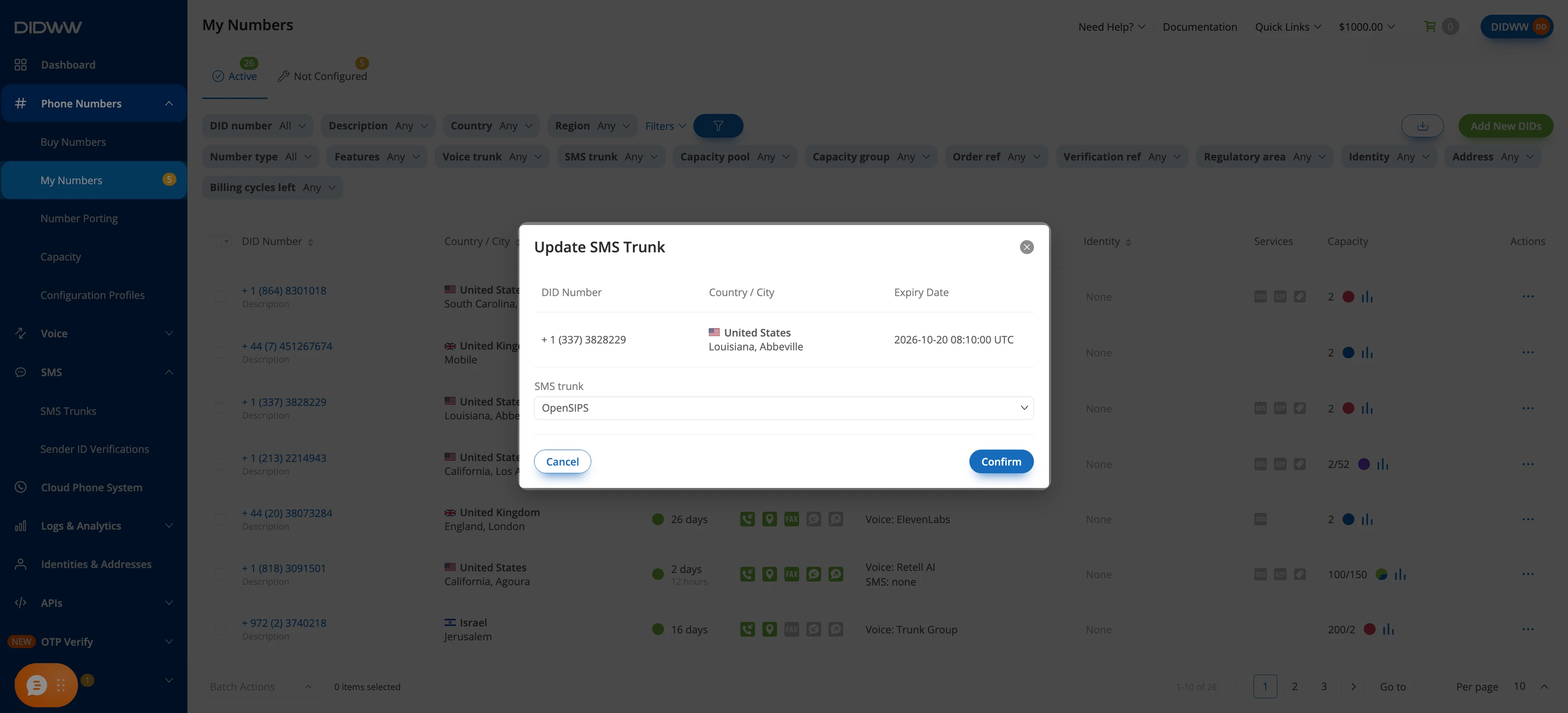The image size is (1568, 713).
Task: Open SMS Trunks in the sidebar
Action: (x=68, y=411)
